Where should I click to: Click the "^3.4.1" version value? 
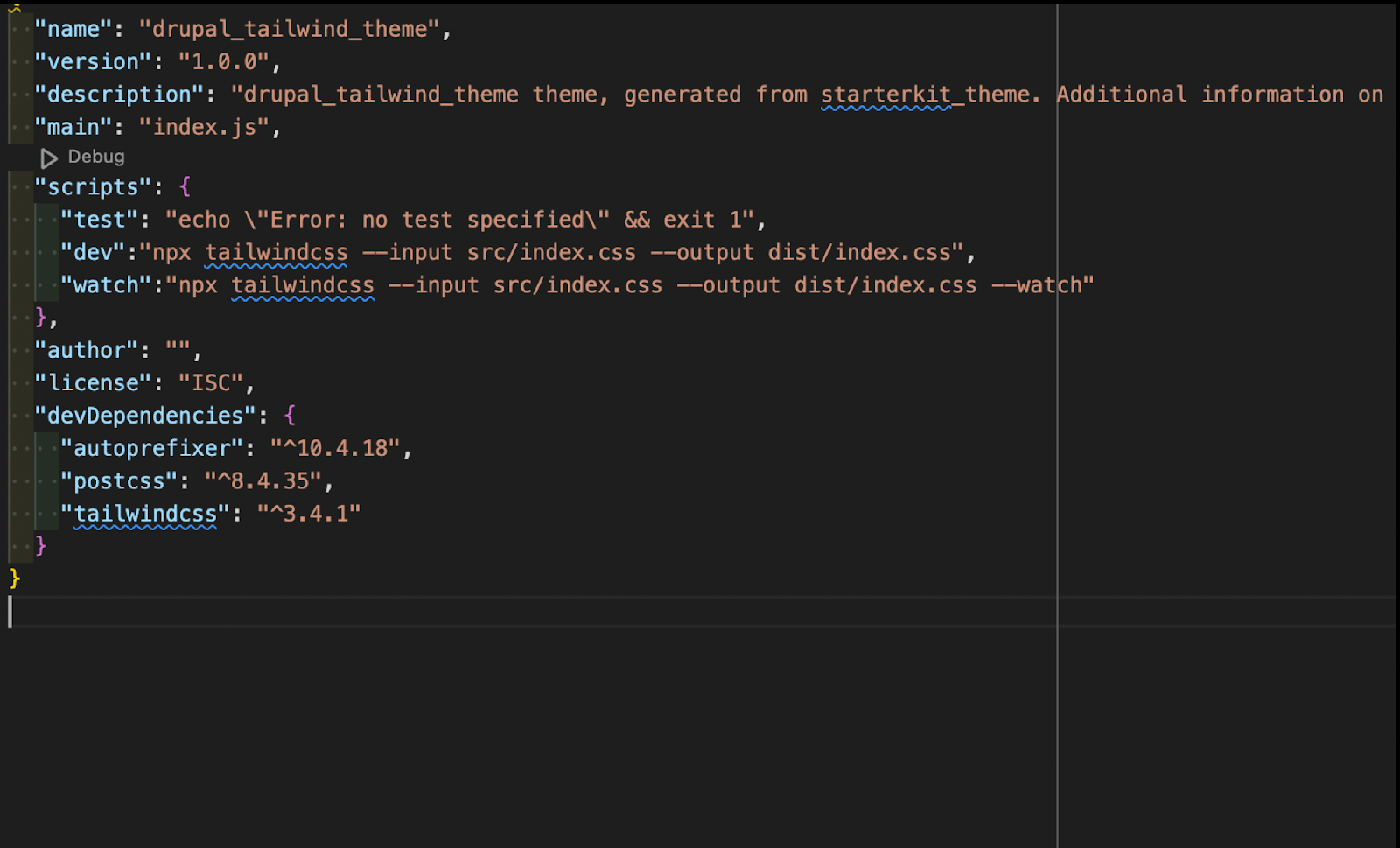[x=309, y=514]
